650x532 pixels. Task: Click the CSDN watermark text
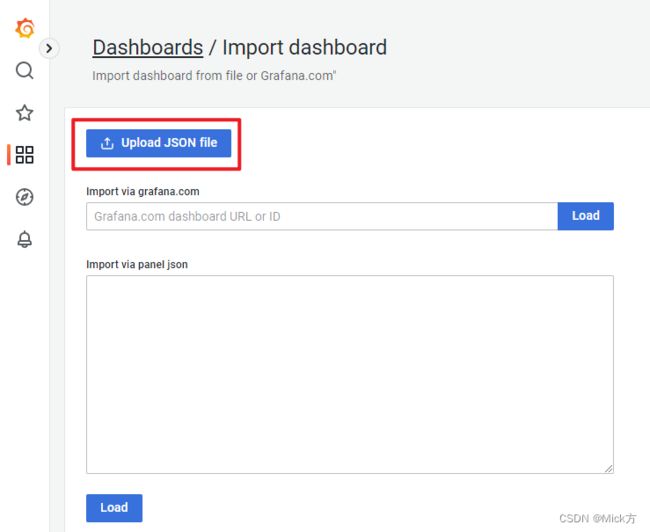[597, 518]
